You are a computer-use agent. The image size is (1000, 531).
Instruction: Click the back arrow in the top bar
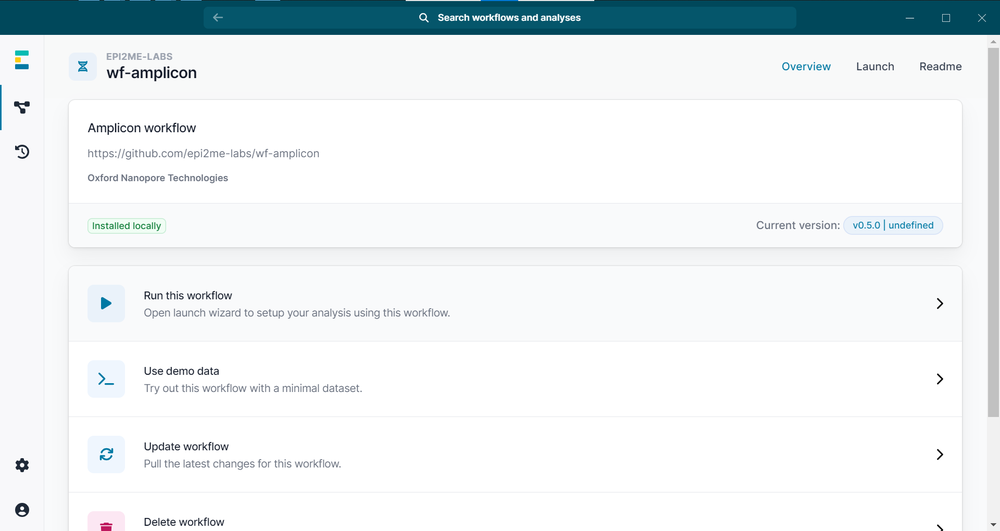click(218, 18)
